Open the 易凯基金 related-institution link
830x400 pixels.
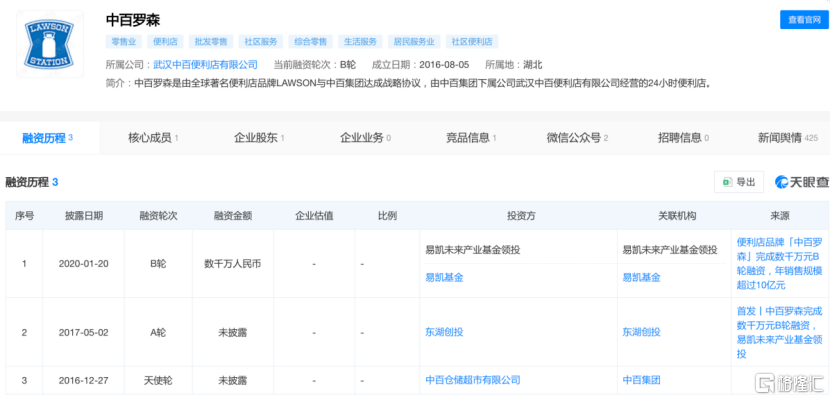(x=642, y=277)
